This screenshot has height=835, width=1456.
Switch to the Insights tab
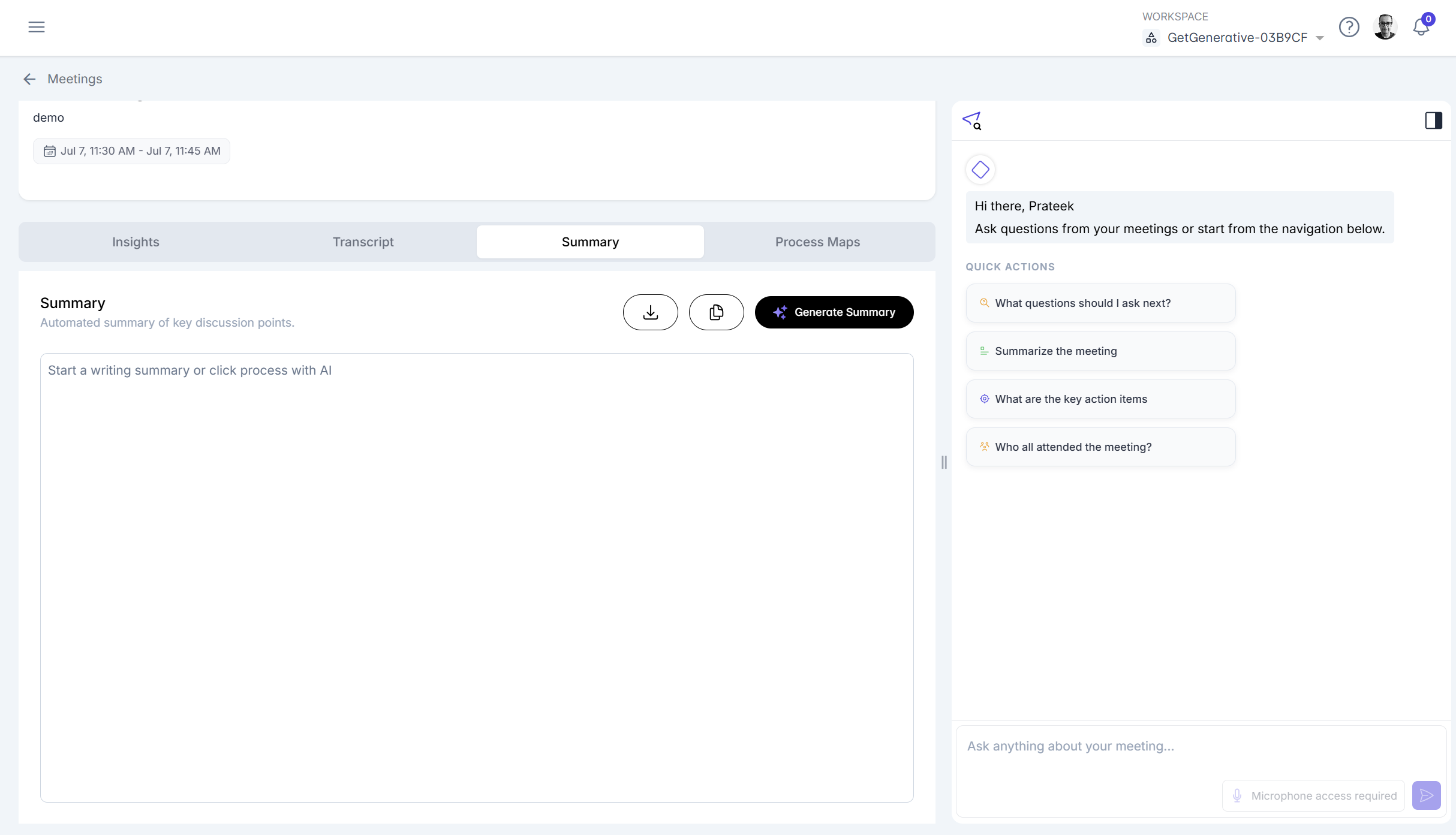[136, 242]
